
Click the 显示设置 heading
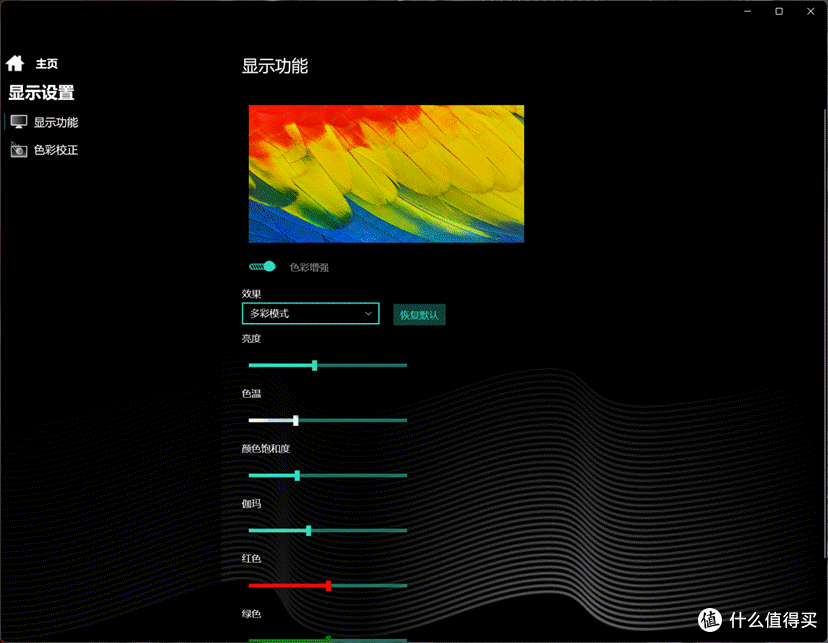pyautogui.click(x=41, y=93)
